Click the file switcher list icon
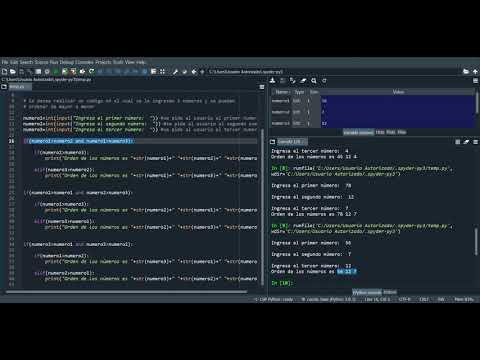Image resolution: width=480 pixels, height=360 pixels. [38, 72]
